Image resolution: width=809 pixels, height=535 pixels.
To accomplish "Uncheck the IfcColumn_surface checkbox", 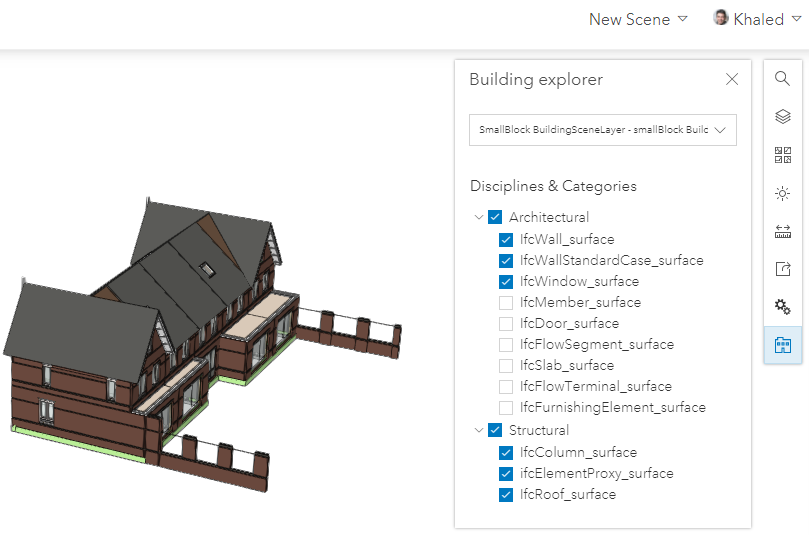I will click(x=506, y=452).
